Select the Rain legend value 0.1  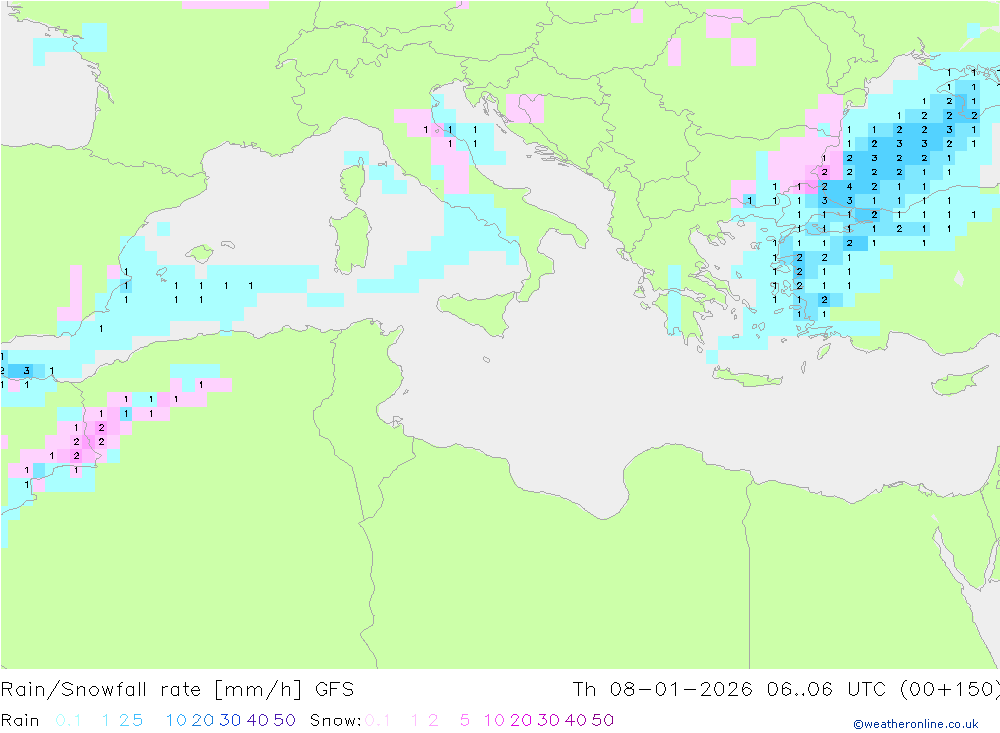68,720
